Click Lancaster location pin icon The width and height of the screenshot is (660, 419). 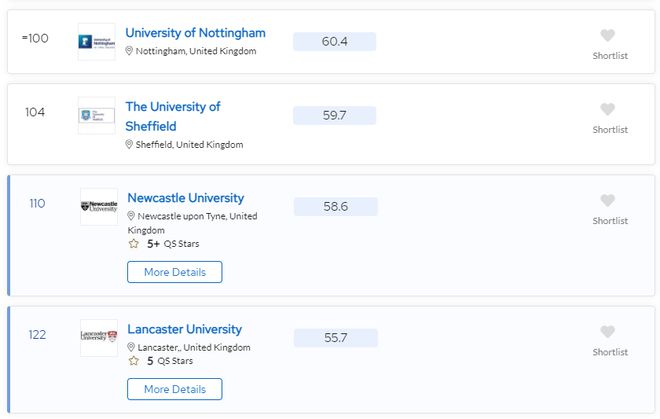click(x=131, y=348)
